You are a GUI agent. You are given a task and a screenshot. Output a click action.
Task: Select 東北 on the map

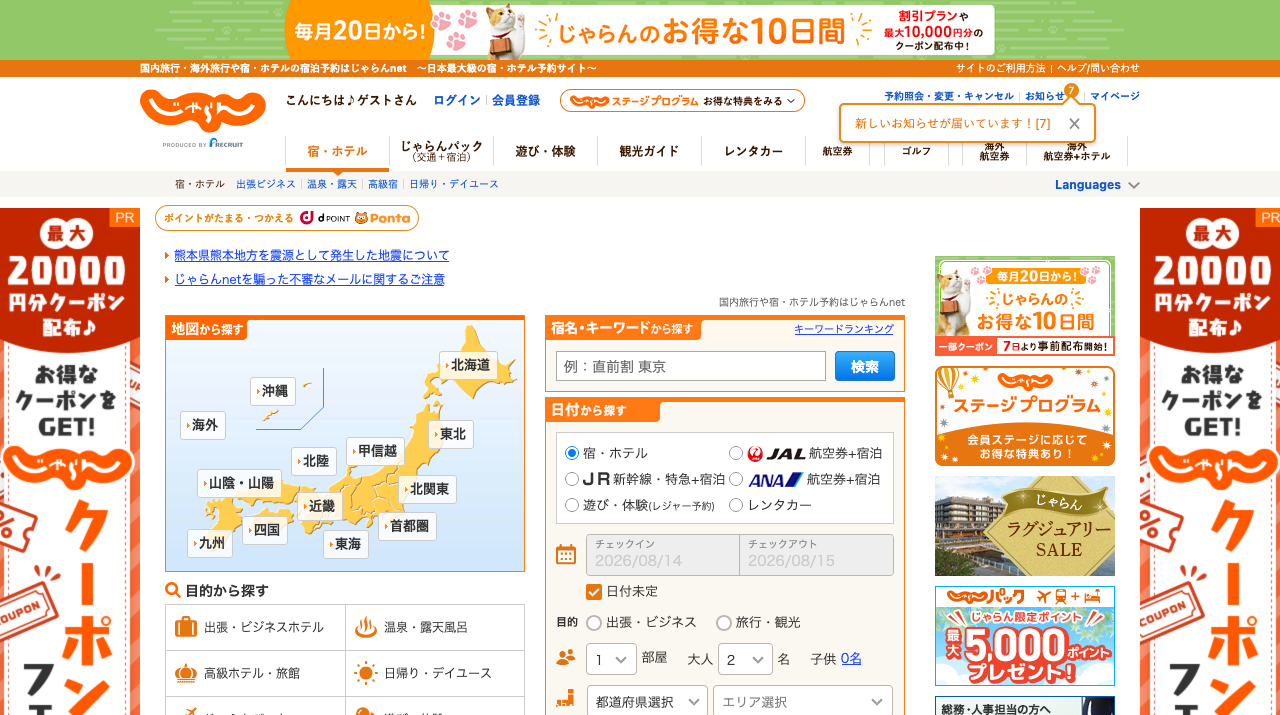(x=451, y=434)
